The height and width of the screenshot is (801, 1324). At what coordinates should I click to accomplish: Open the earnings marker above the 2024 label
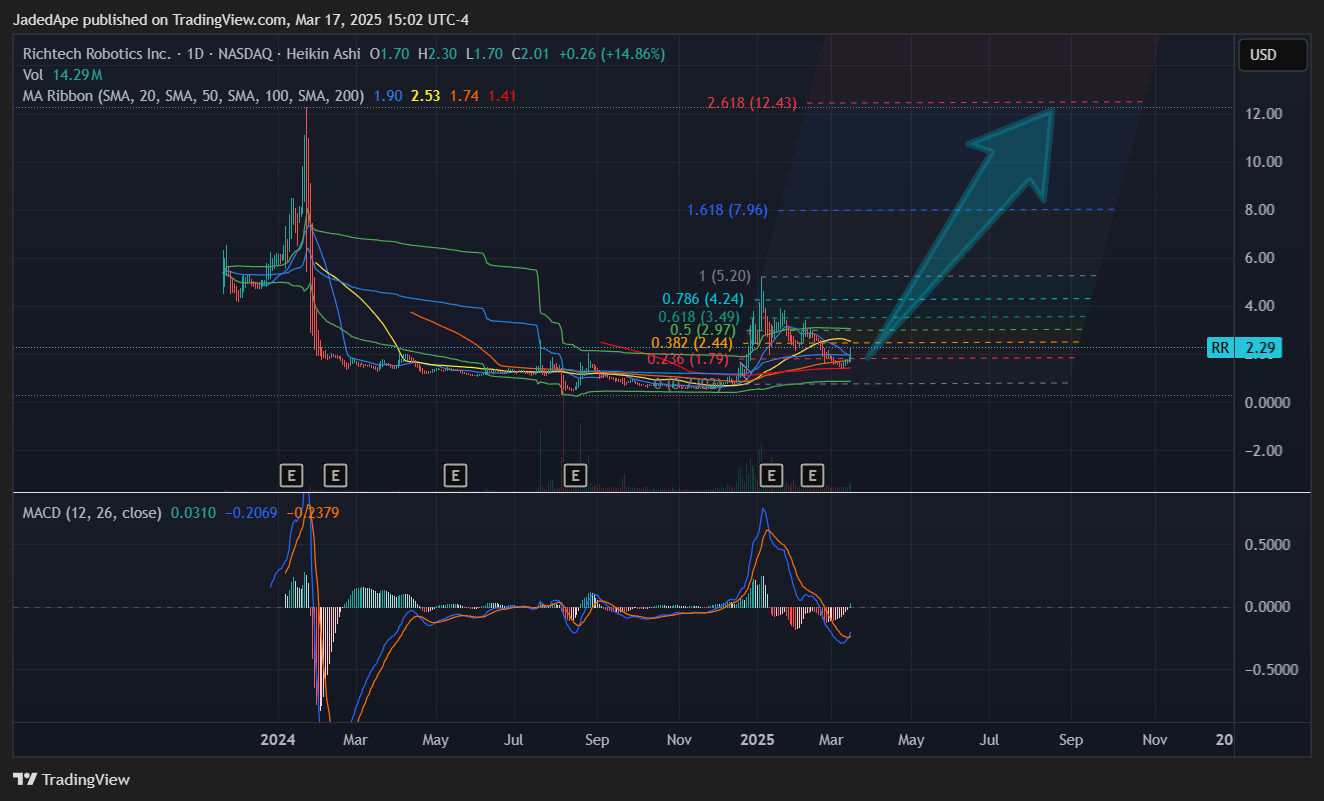tap(291, 475)
